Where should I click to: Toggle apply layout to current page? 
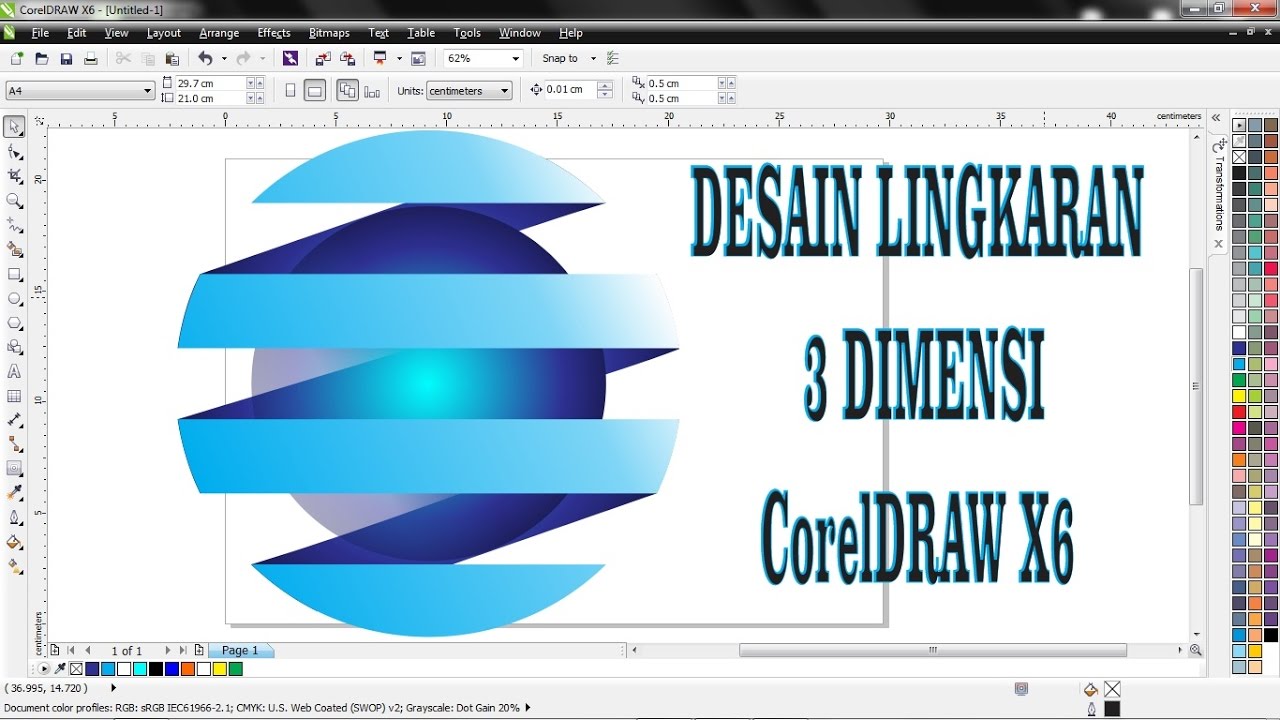(372, 91)
